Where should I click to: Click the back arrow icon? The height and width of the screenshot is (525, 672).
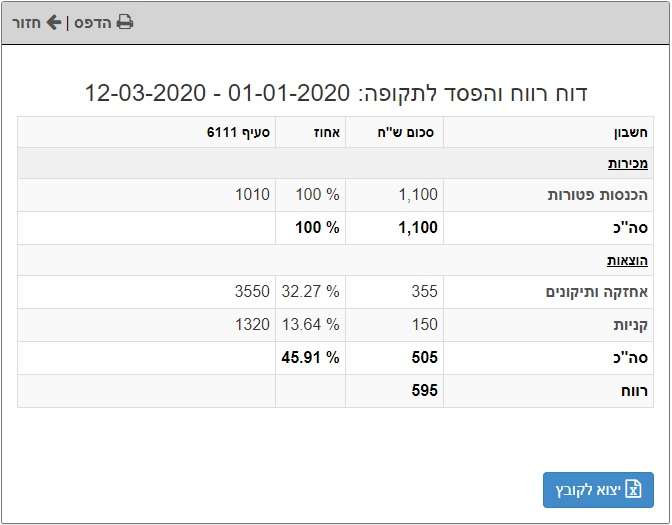click(54, 22)
